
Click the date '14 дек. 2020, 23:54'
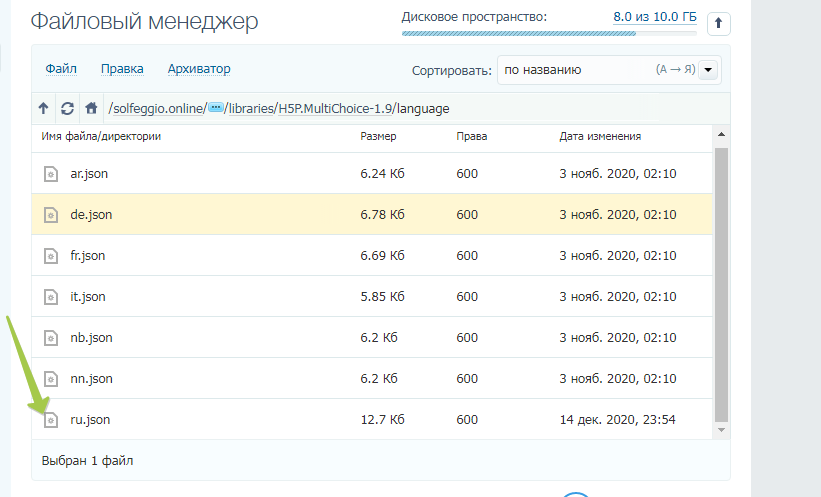pyautogui.click(x=618, y=420)
